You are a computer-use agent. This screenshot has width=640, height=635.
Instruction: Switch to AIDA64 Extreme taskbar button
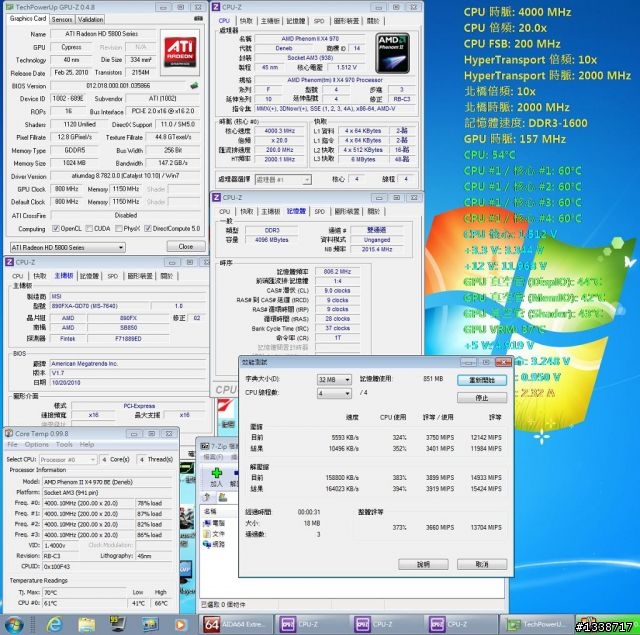[238, 624]
